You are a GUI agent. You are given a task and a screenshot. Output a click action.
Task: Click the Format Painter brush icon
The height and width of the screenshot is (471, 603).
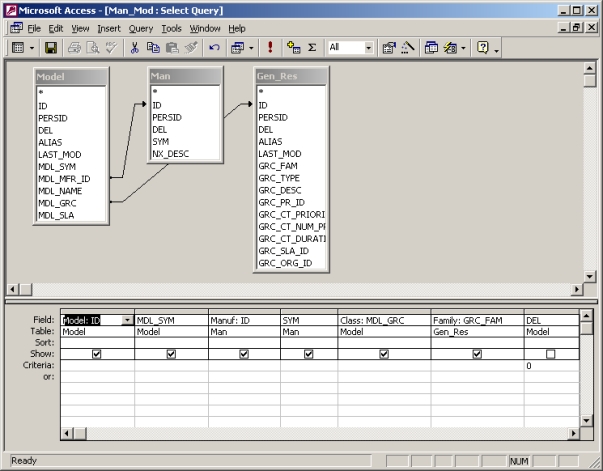(191, 48)
